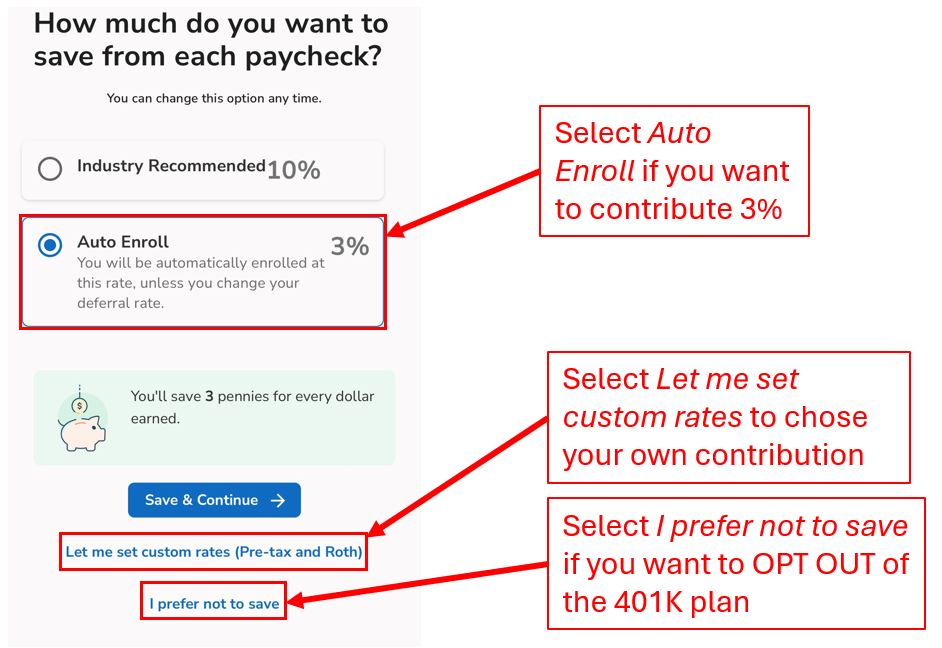Click the 3 pennies savings message

[x=252, y=407]
